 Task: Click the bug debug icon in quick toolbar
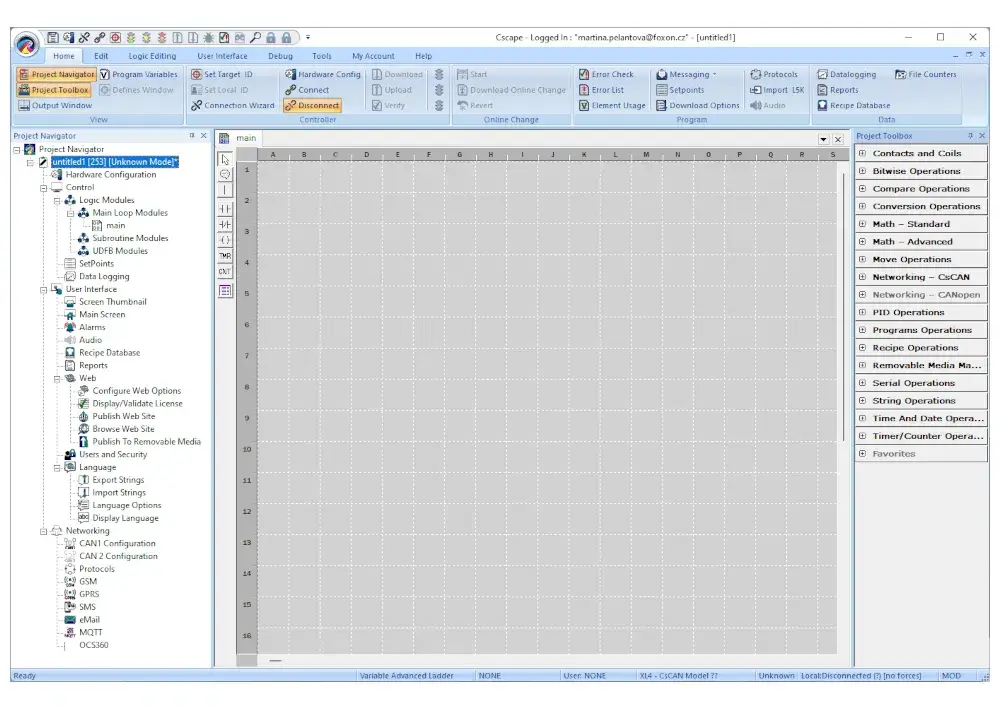[x=209, y=38]
